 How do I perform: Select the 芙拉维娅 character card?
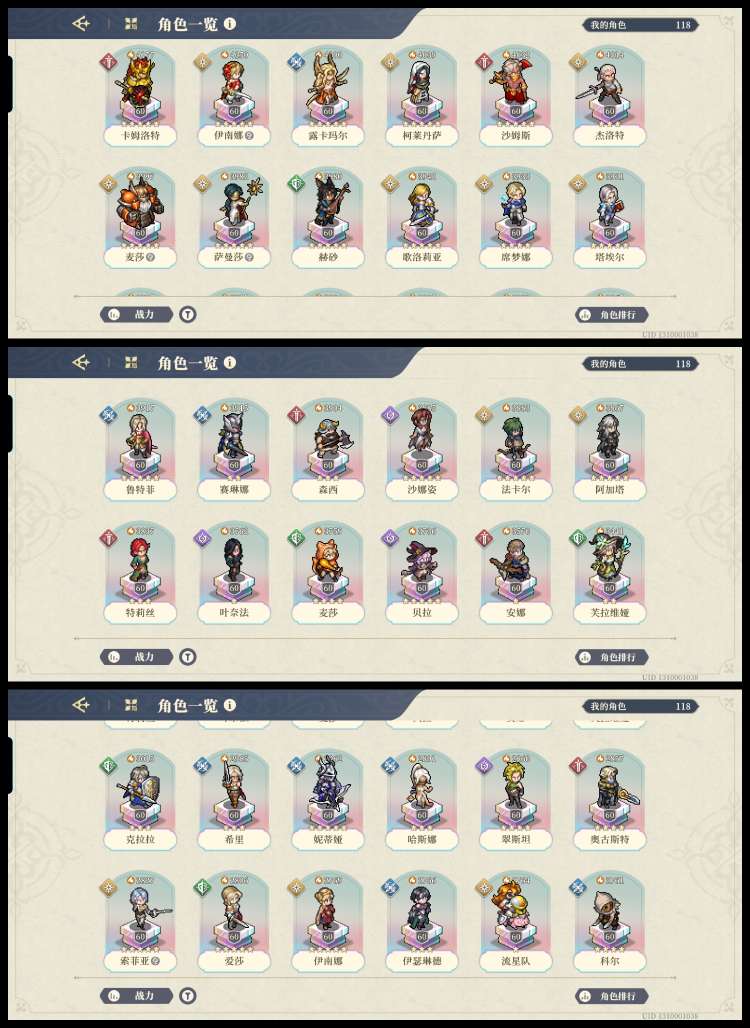tap(610, 572)
